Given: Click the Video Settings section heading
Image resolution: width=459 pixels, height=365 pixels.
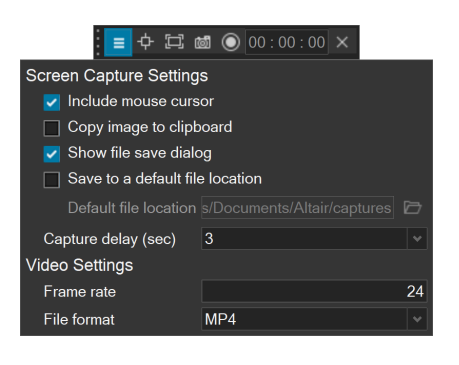Looking at the screenshot, I should click(79, 265).
